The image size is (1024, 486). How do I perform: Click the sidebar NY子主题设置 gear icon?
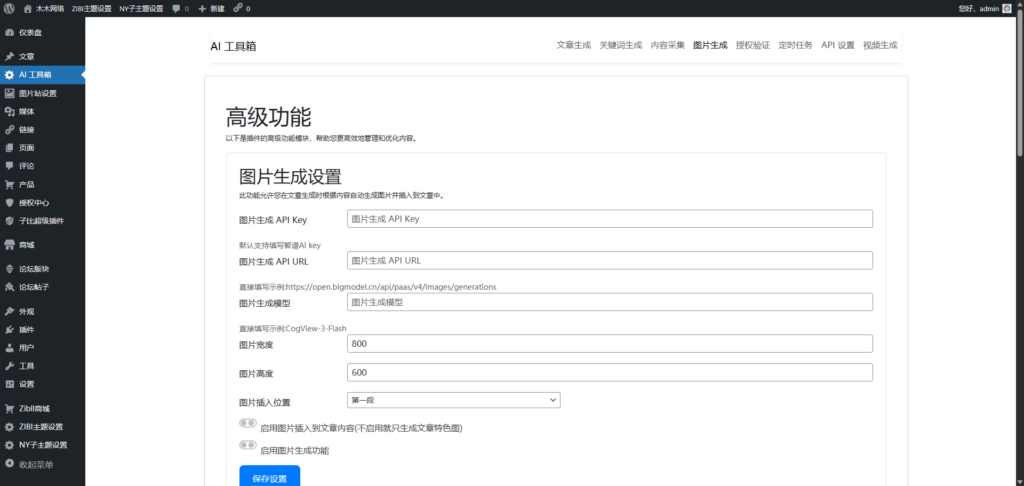point(9,445)
